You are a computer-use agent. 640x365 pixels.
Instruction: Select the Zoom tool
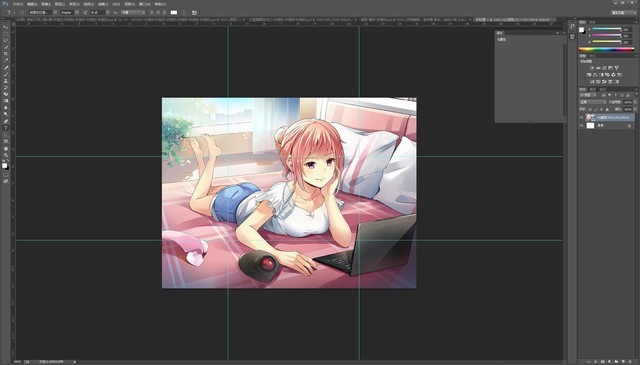pyautogui.click(x=6, y=155)
